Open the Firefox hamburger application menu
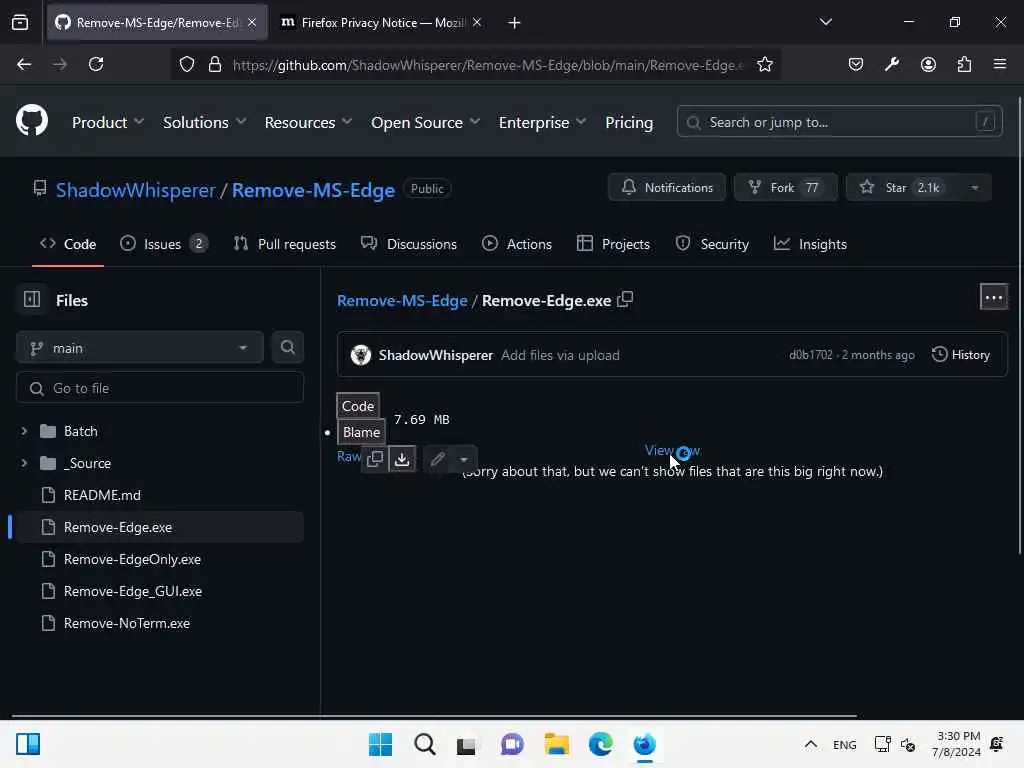 tap(1000, 64)
